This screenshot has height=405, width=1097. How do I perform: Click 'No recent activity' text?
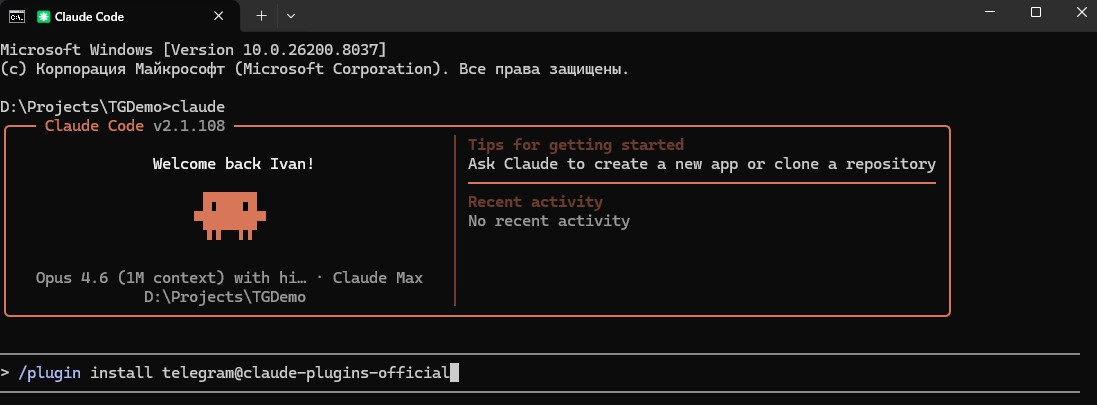(x=548, y=221)
